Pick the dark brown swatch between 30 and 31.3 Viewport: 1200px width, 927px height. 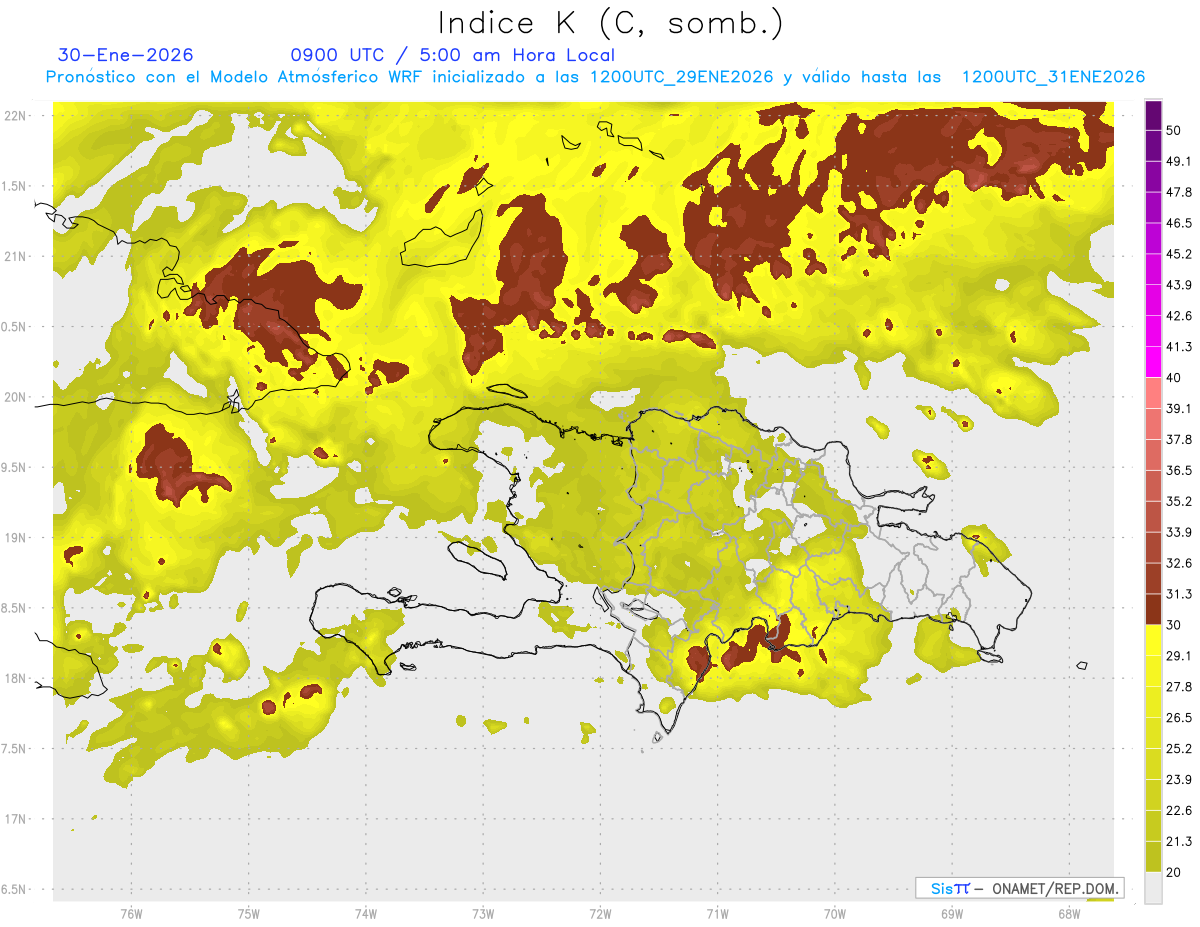(1153, 609)
